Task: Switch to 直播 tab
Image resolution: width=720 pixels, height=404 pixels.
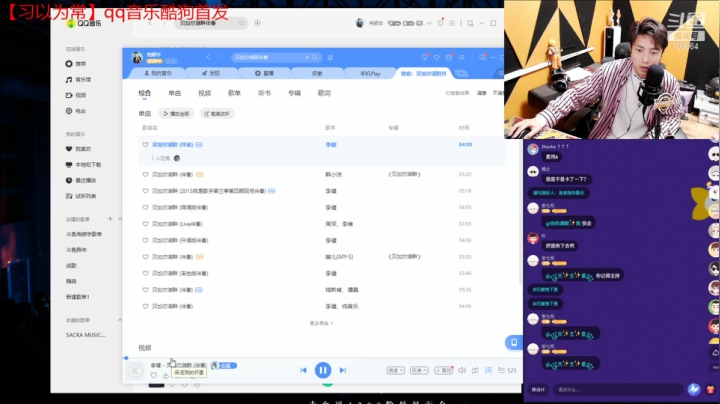Action: (x=264, y=73)
